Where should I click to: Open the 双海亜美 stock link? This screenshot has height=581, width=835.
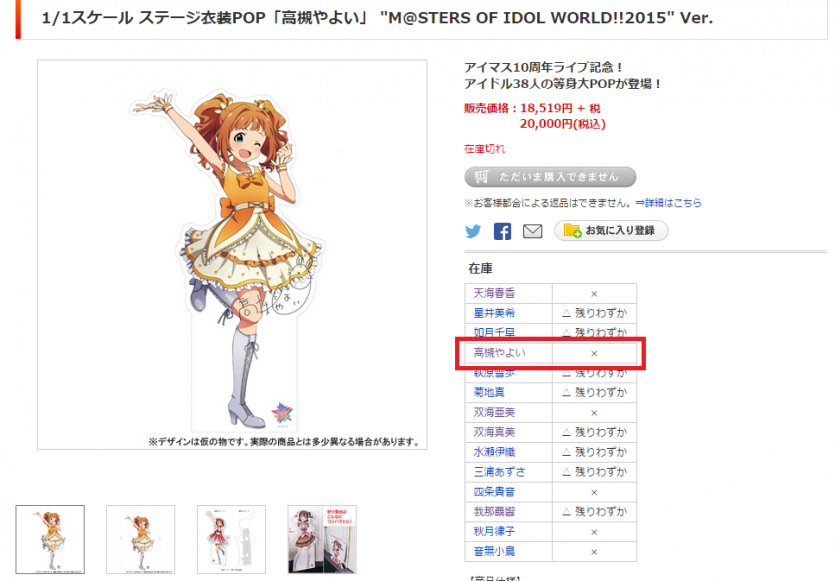(x=494, y=412)
